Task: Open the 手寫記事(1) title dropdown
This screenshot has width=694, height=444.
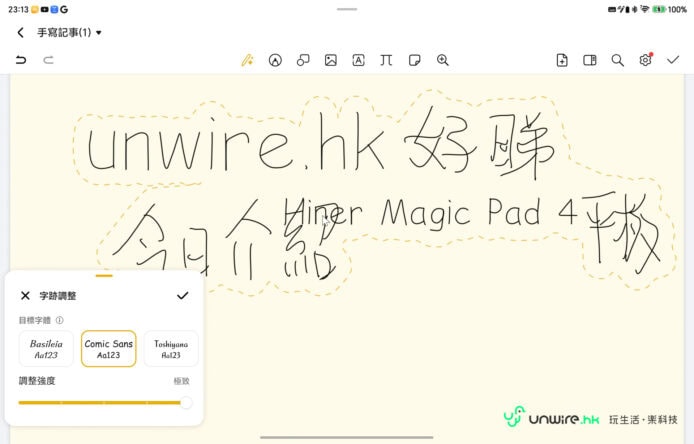Action: (69, 32)
